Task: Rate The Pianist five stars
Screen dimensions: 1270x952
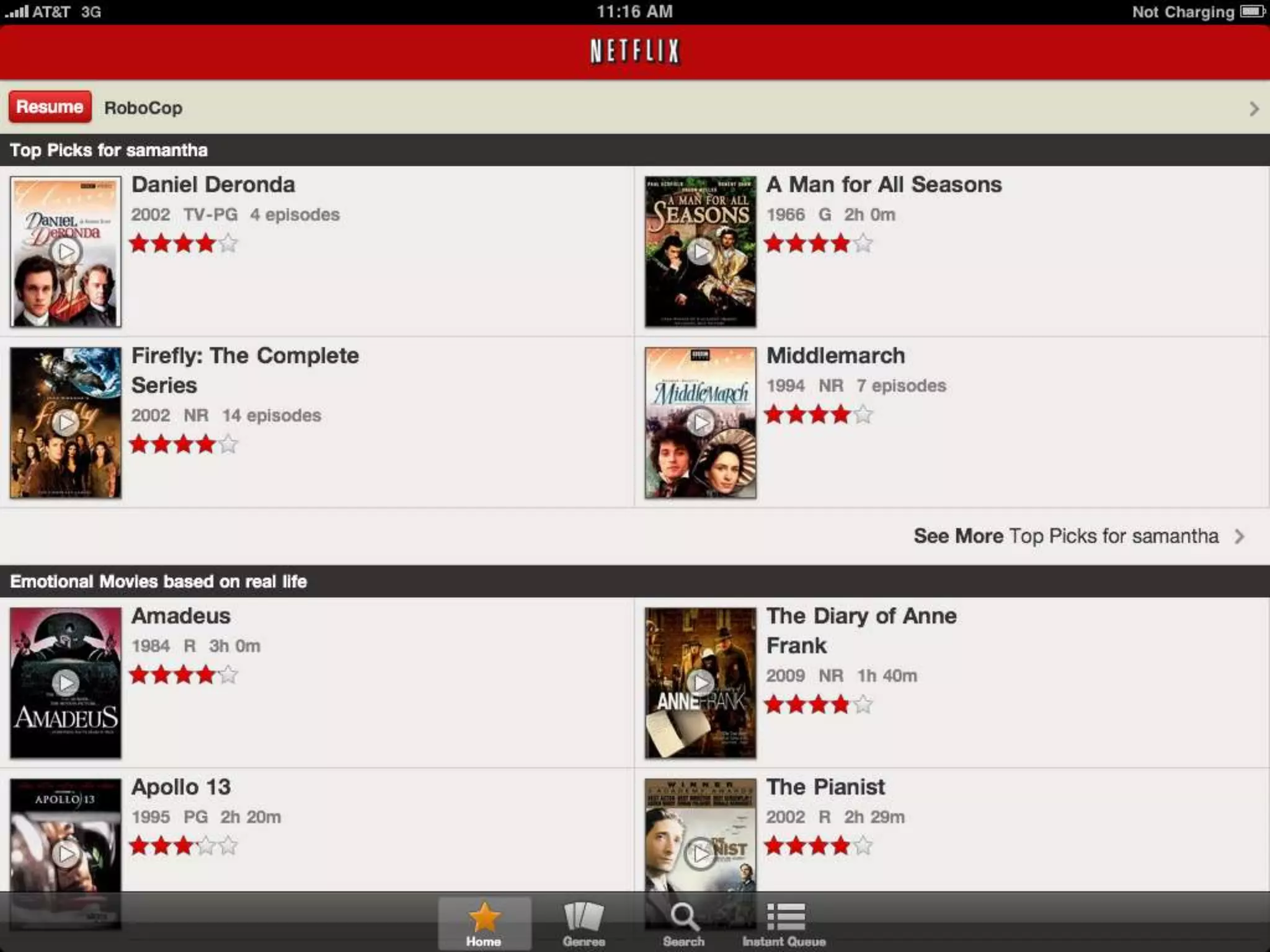Action: (863, 845)
